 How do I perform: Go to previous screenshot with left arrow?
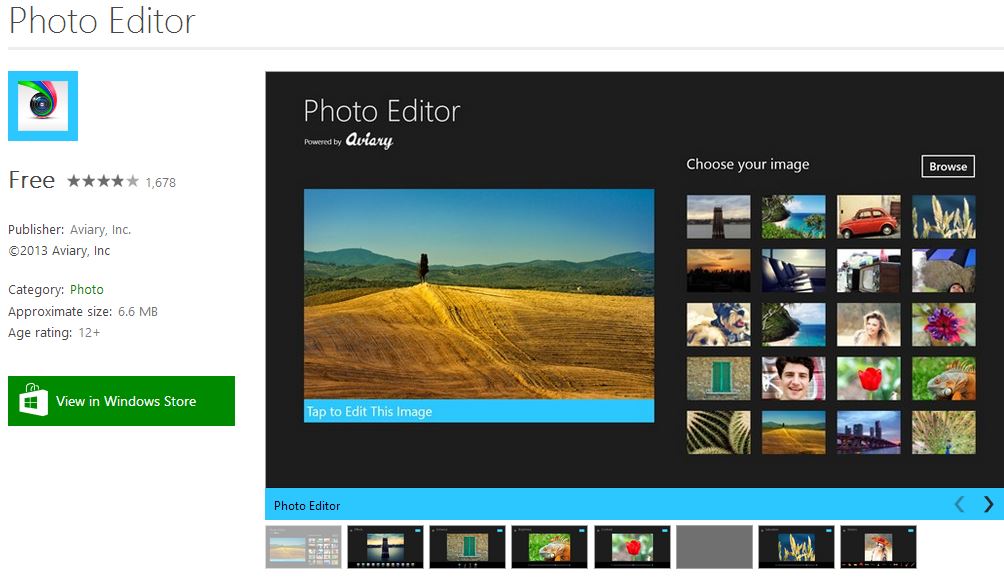959,504
